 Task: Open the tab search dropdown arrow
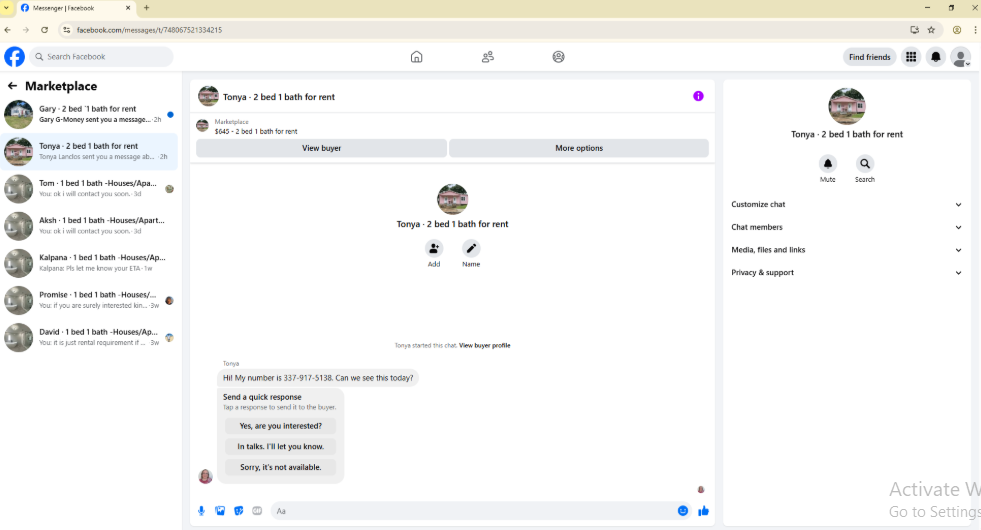(x=6, y=8)
